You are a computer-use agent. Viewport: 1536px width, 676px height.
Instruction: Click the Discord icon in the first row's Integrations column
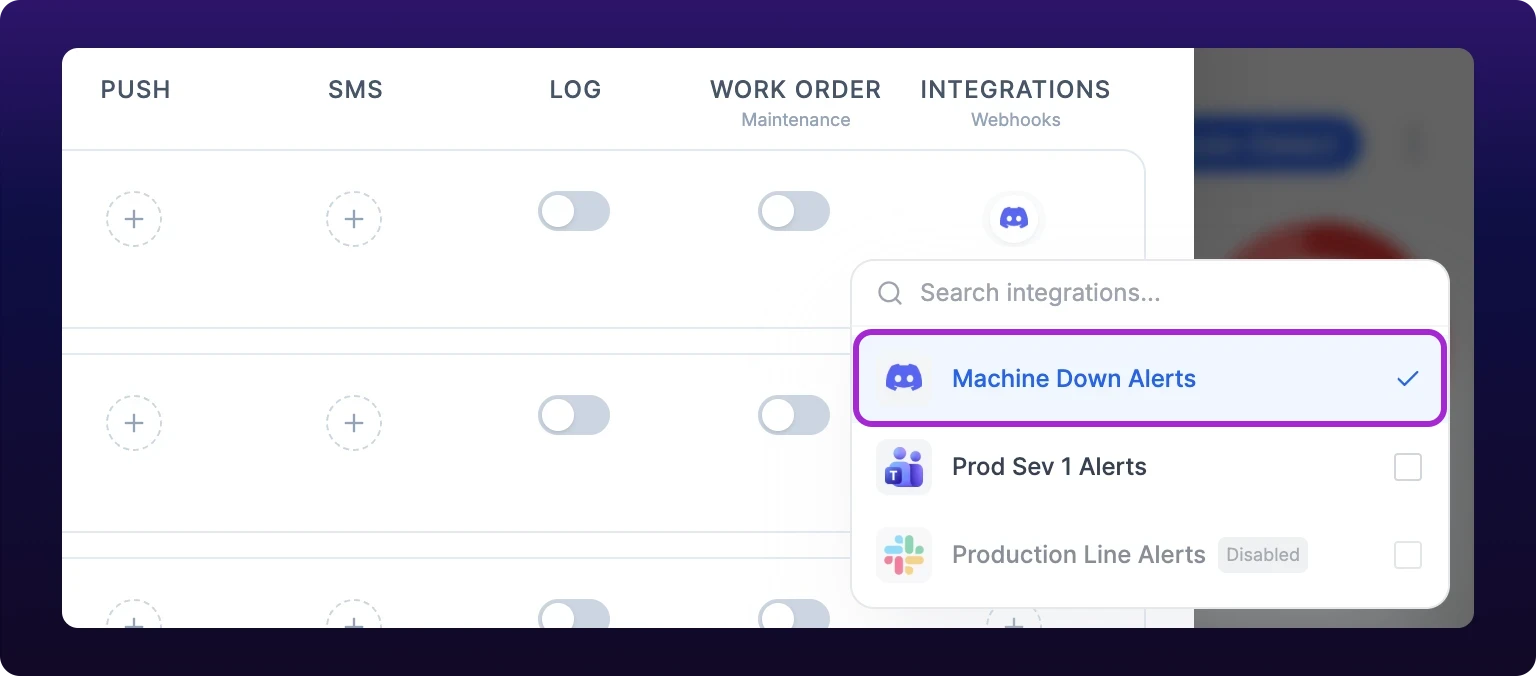click(1014, 218)
